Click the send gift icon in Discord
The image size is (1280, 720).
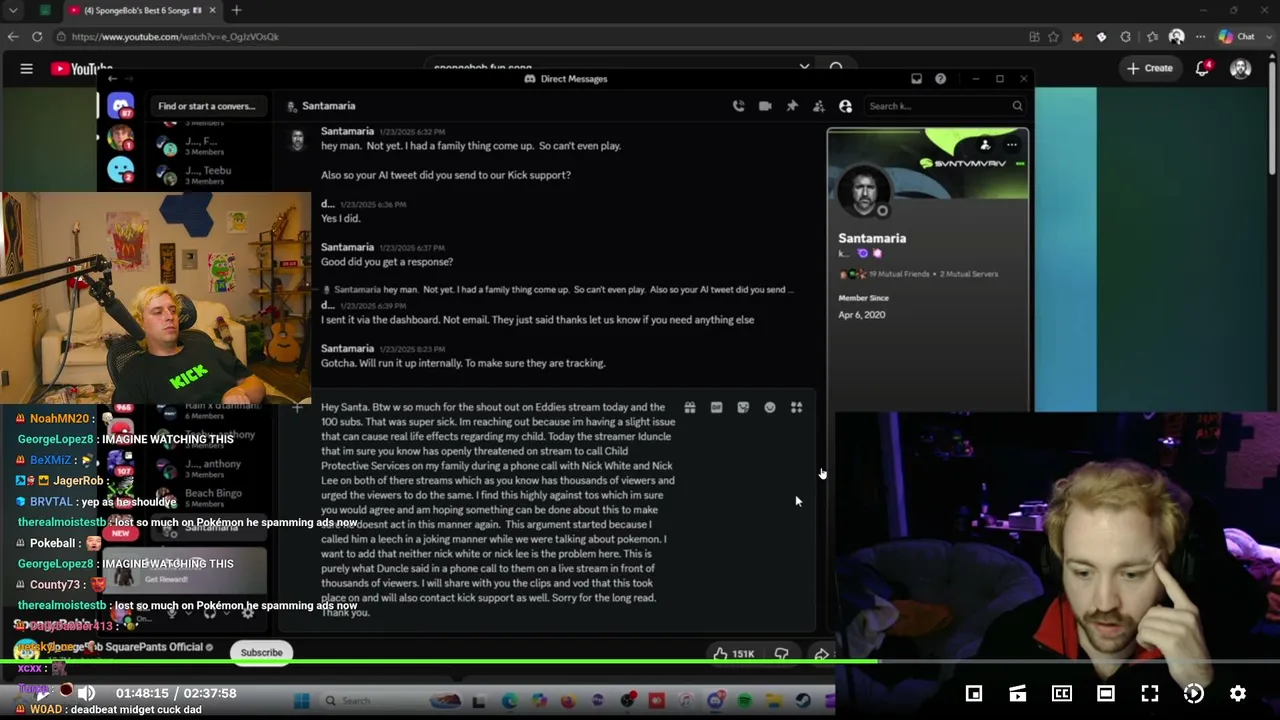point(690,408)
